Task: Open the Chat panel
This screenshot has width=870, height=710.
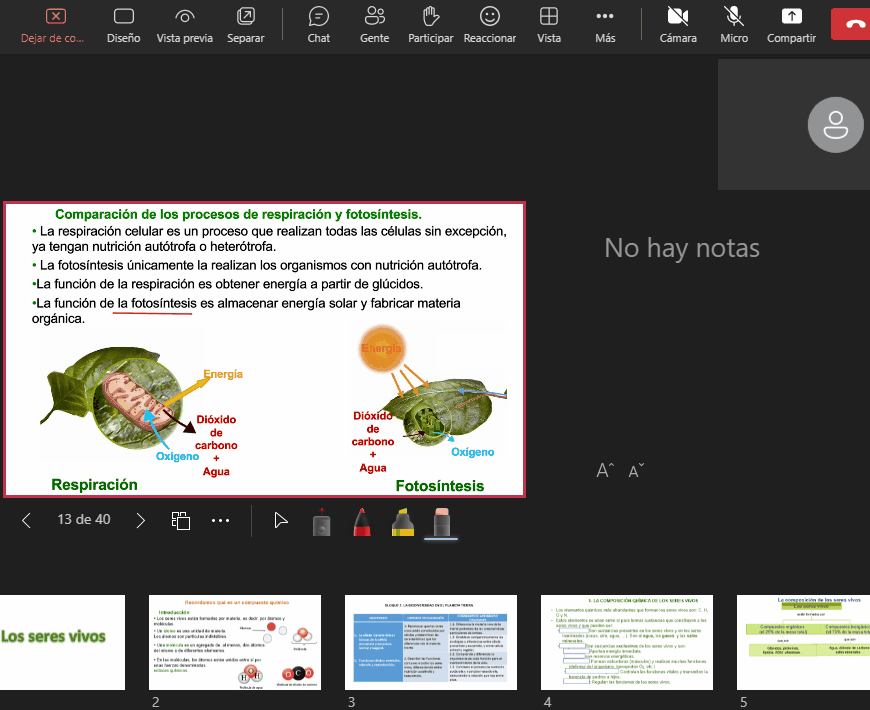Action: (318, 26)
